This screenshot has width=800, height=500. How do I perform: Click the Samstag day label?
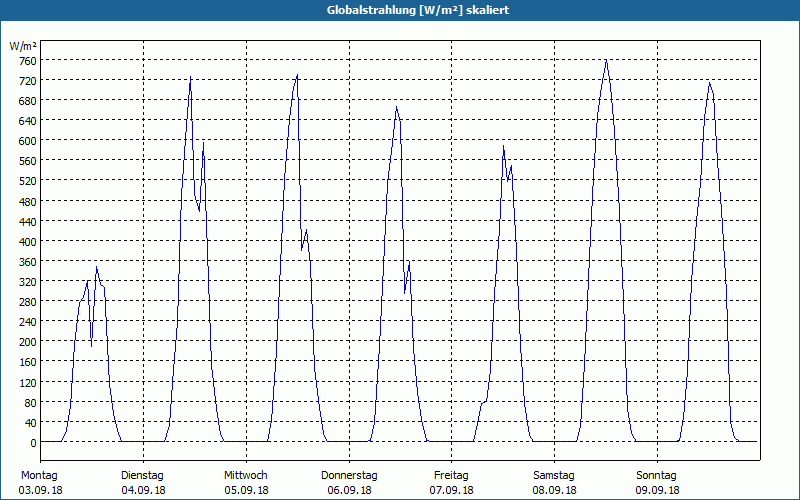pyautogui.click(x=554, y=476)
